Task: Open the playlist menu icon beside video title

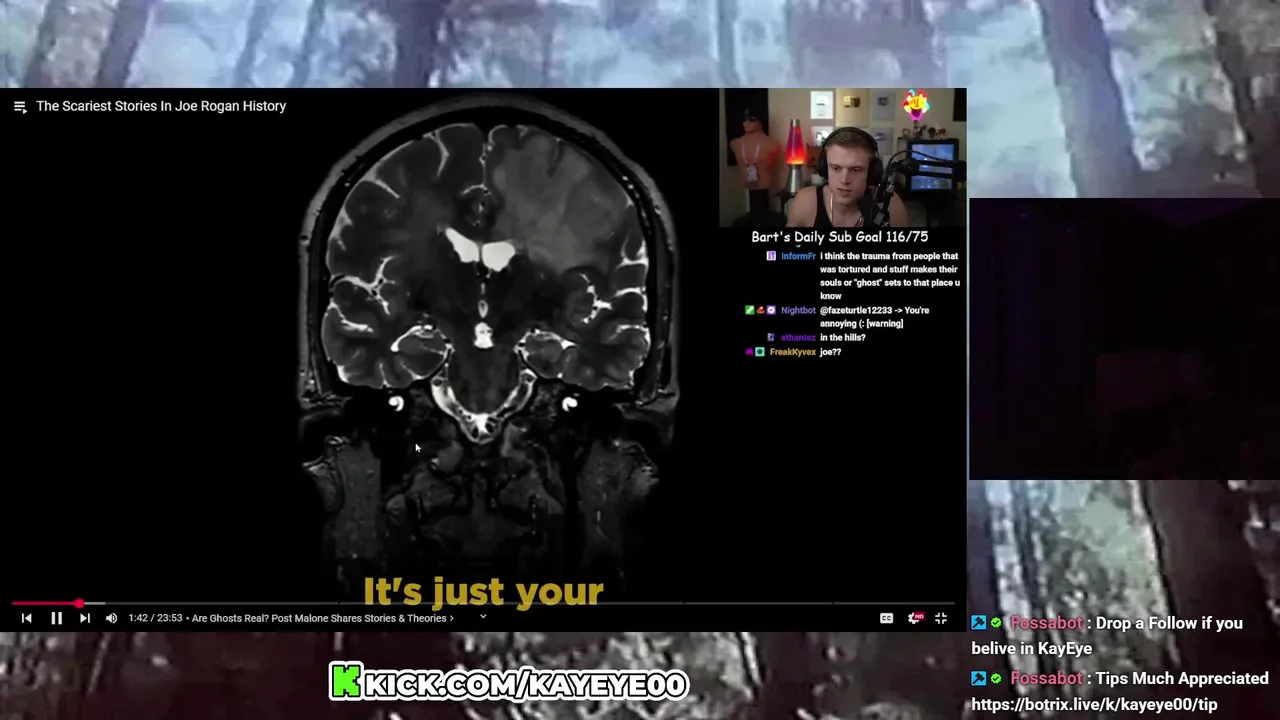Action: point(20,106)
